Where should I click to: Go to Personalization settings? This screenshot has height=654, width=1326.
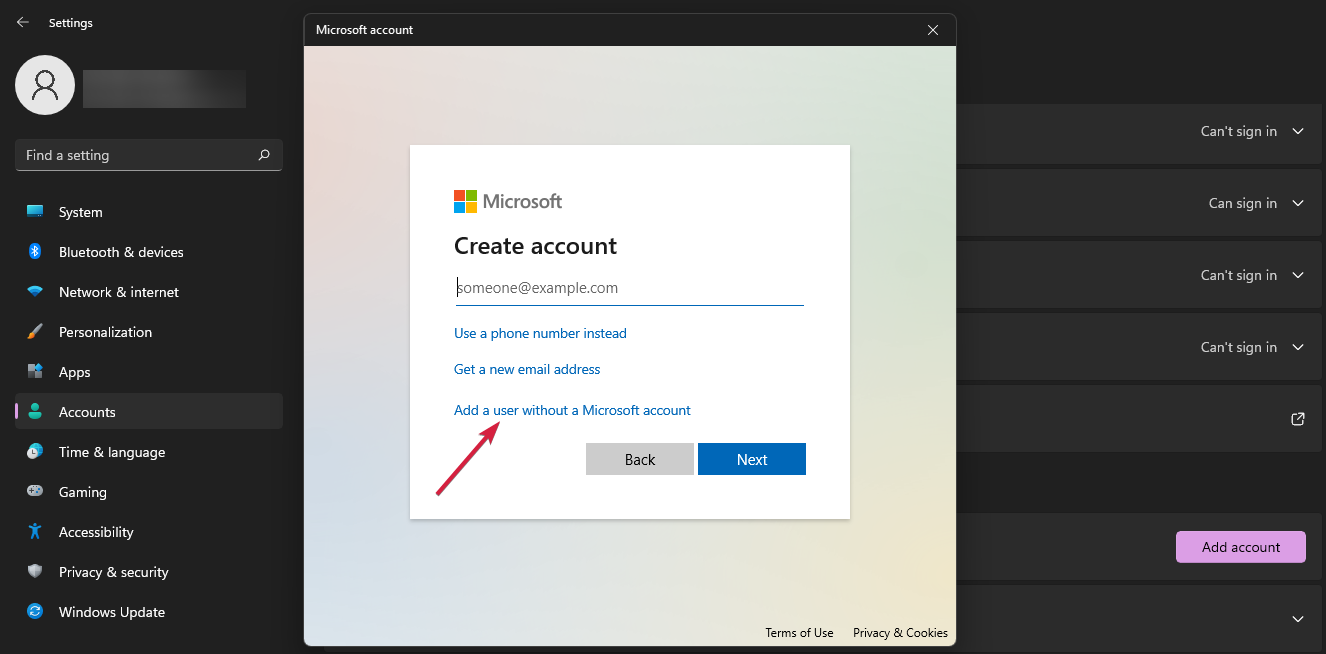point(105,331)
